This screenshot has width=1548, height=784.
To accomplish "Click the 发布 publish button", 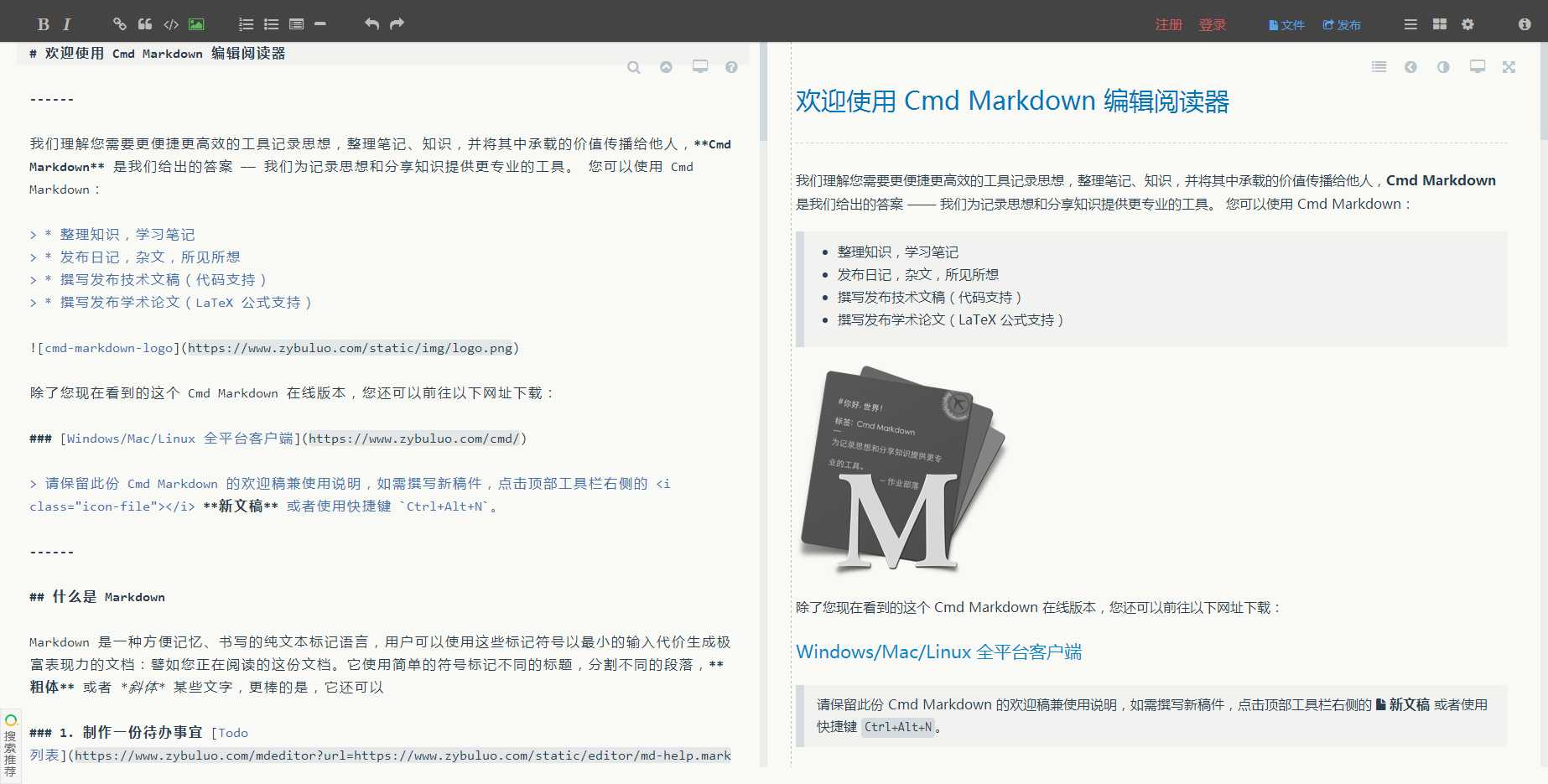I will [x=1342, y=25].
